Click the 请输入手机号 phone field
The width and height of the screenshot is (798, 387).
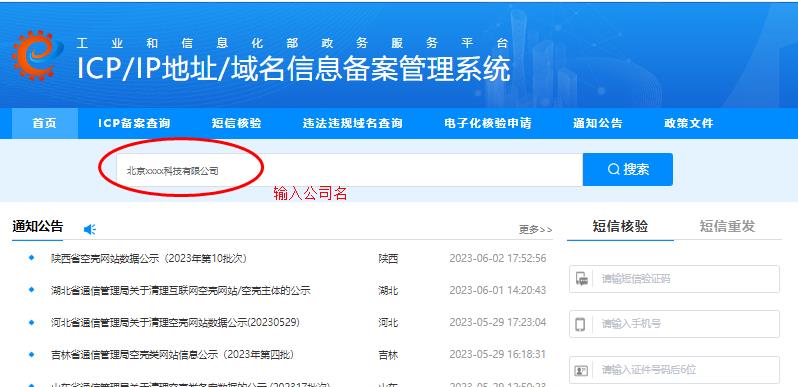674,324
